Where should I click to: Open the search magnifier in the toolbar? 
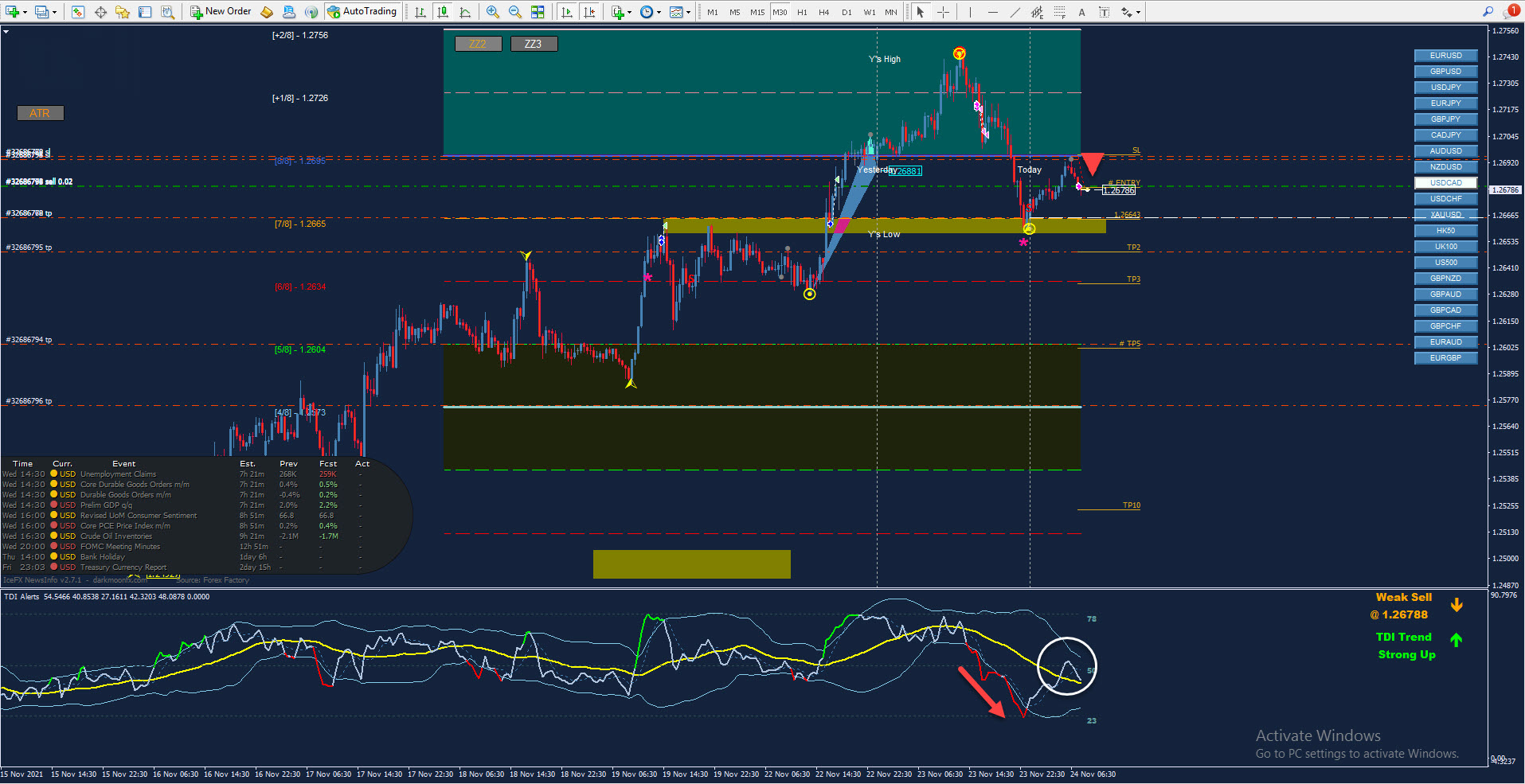click(x=1488, y=12)
